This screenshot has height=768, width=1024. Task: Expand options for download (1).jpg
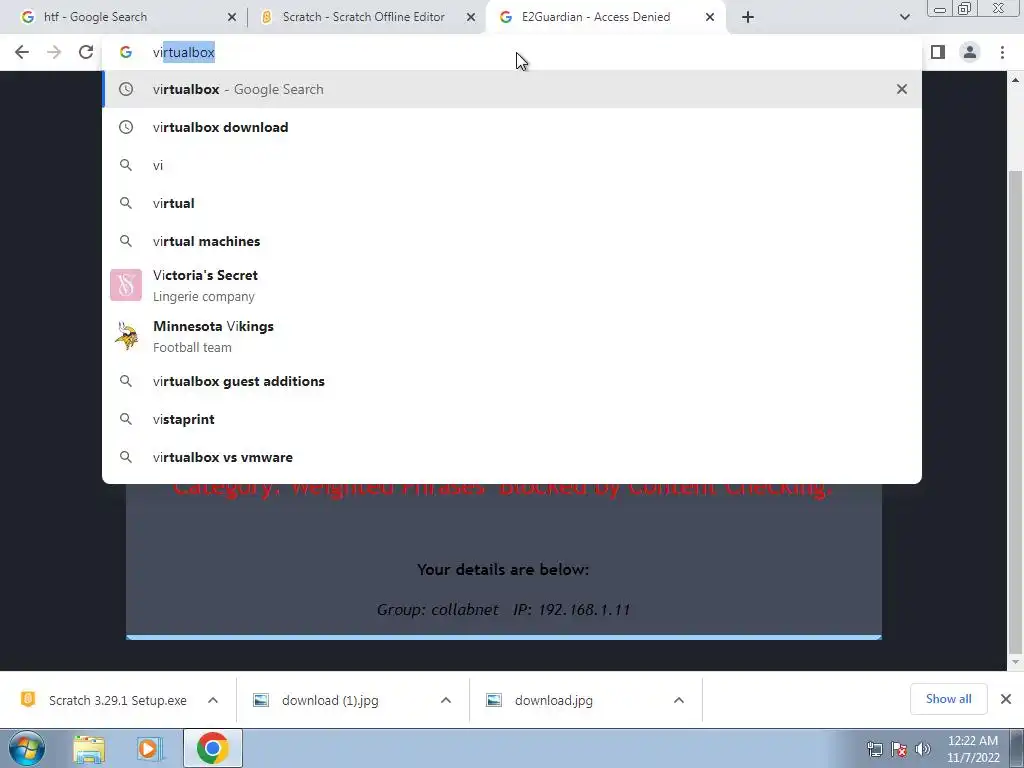click(x=446, y=700)
